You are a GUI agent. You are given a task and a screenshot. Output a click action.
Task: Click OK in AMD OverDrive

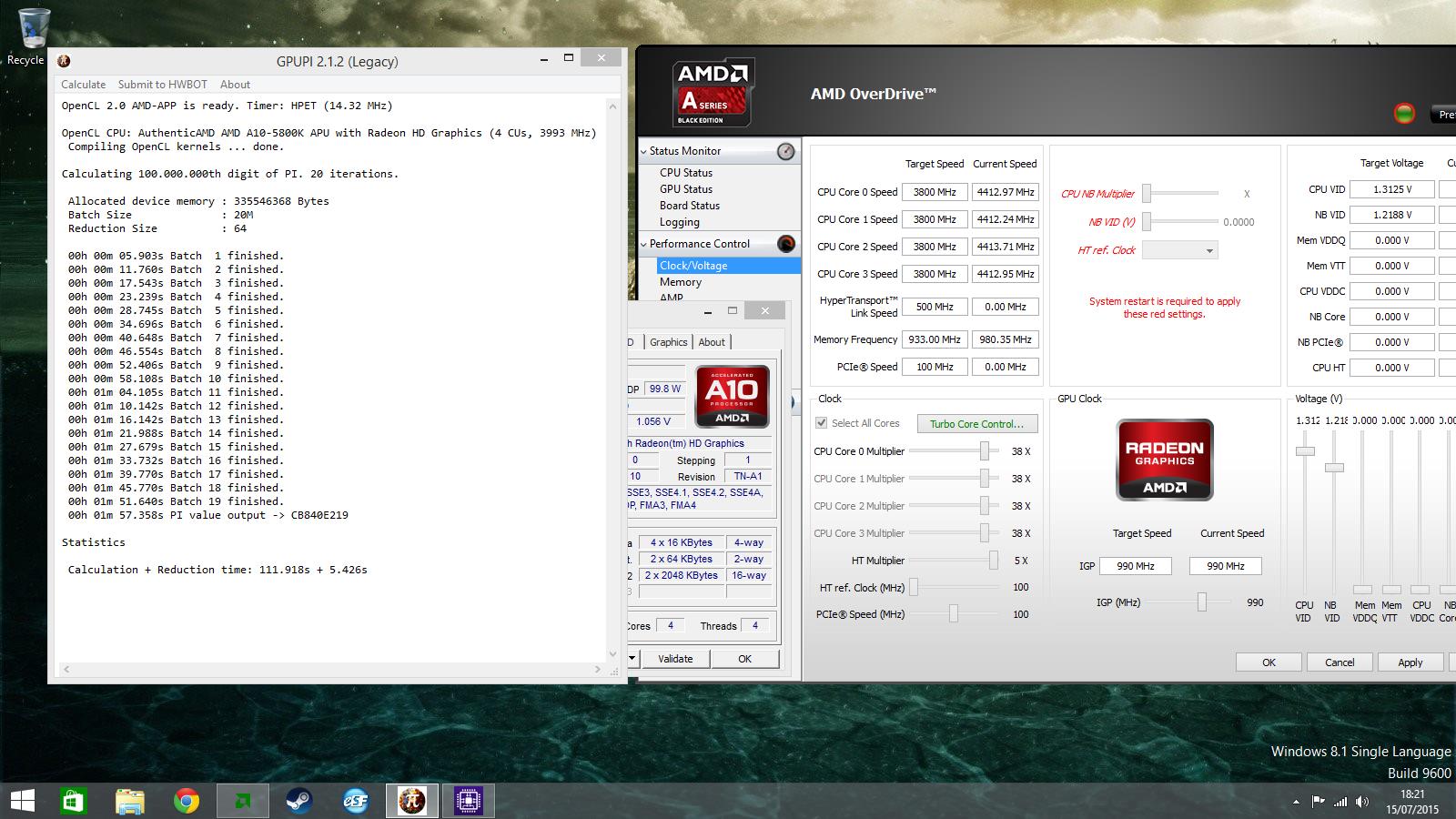[1269, 662]
